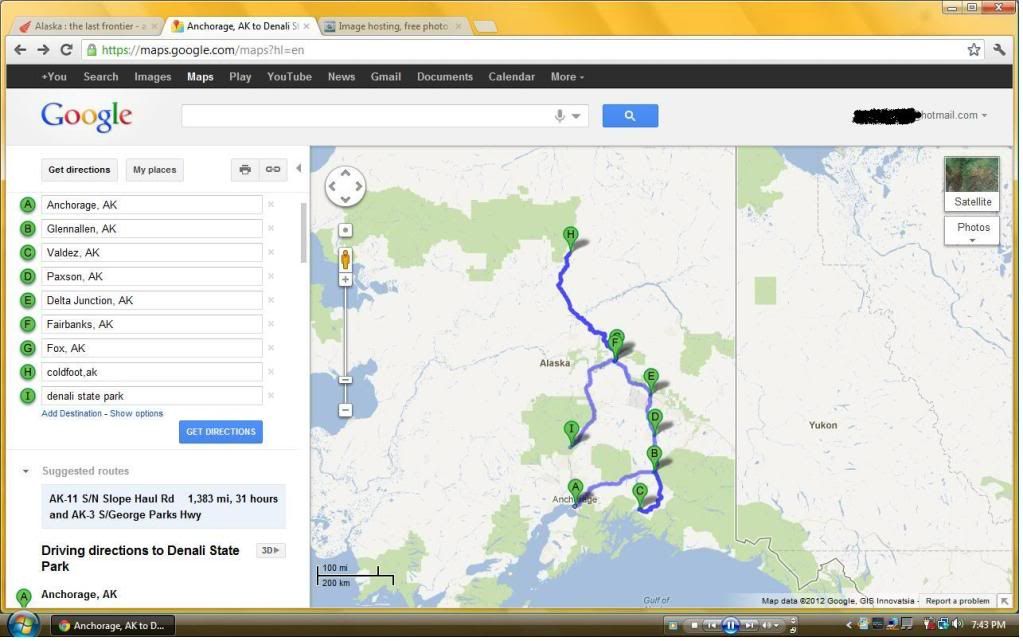Open Gmail from the Google bar
This screenshot has width=1023, height=641.
point(386,76)
